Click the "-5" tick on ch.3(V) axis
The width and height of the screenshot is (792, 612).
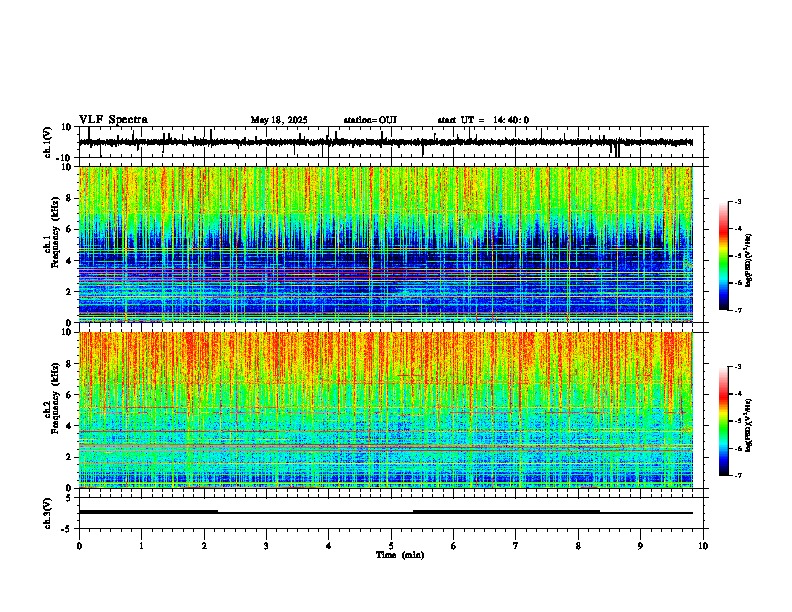pos(67,529)
